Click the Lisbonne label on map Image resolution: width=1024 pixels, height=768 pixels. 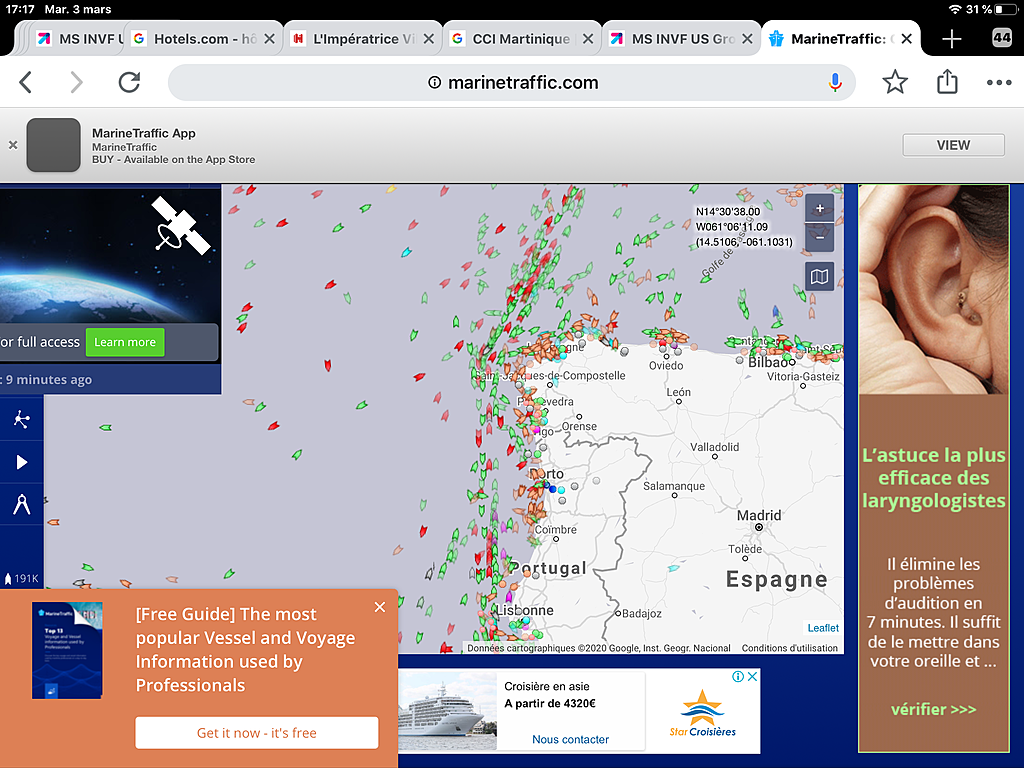[524, 610]
